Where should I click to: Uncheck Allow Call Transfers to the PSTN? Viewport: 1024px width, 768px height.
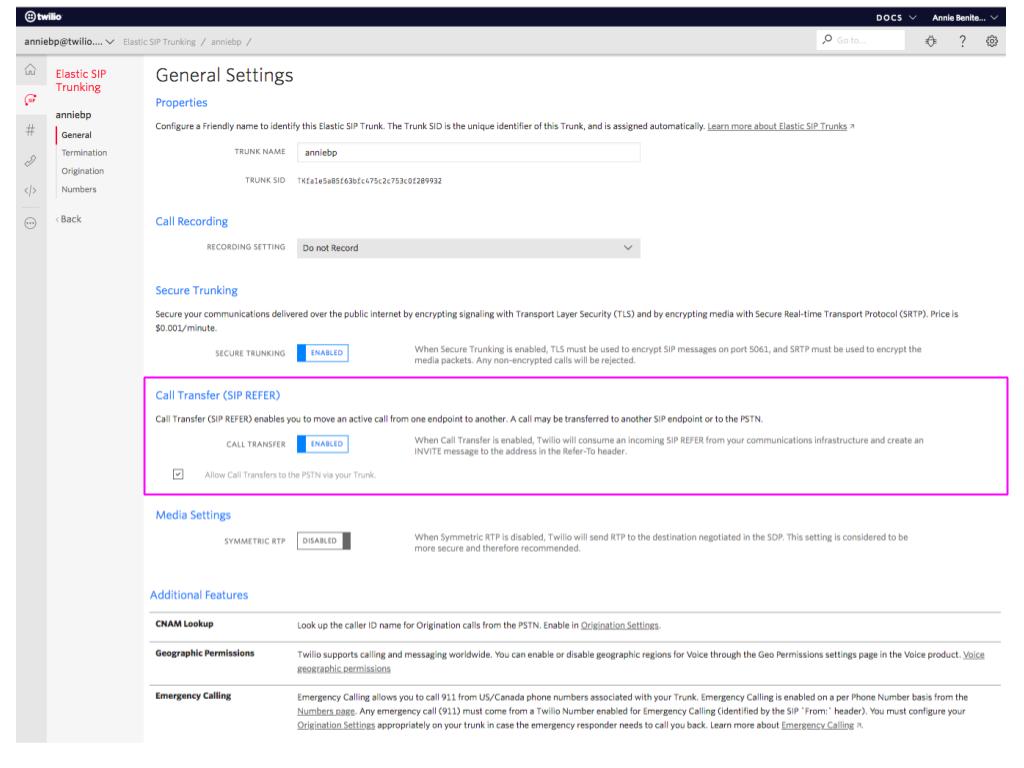[178, 474]
